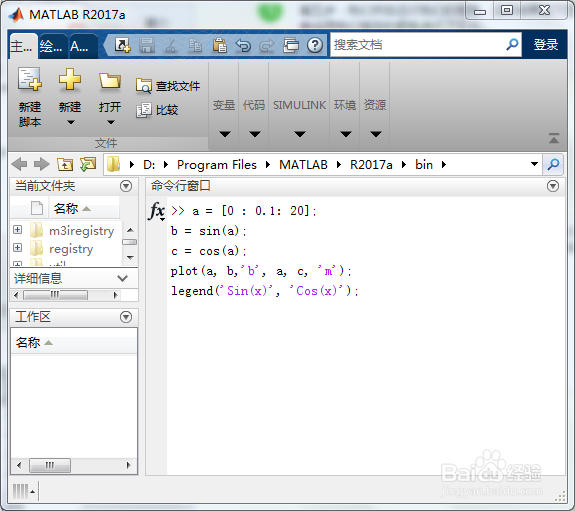
Task: Click the magnifier in the documentation search box
Action: point(512,45)
